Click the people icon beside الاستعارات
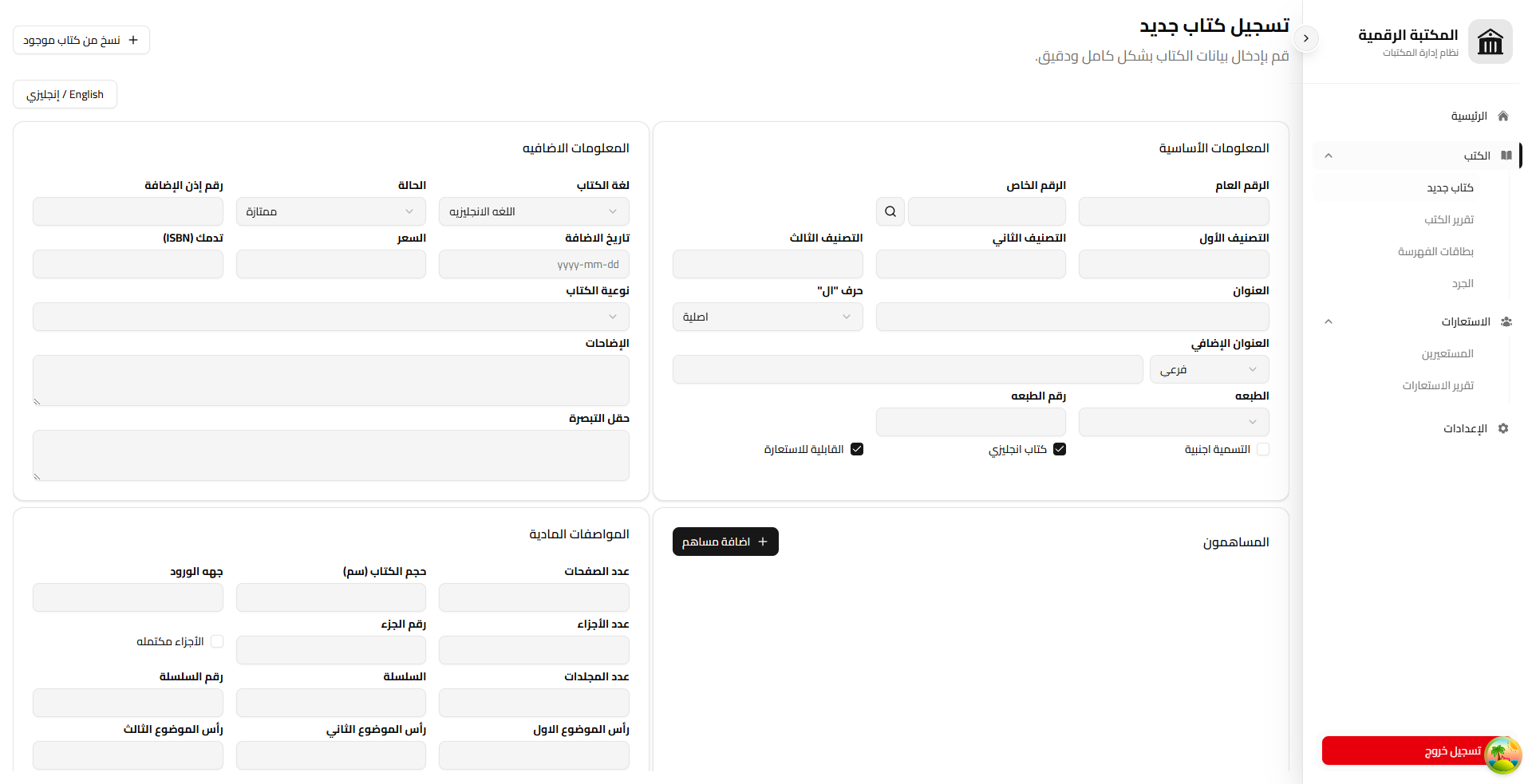 click(x=1506, y=321)
